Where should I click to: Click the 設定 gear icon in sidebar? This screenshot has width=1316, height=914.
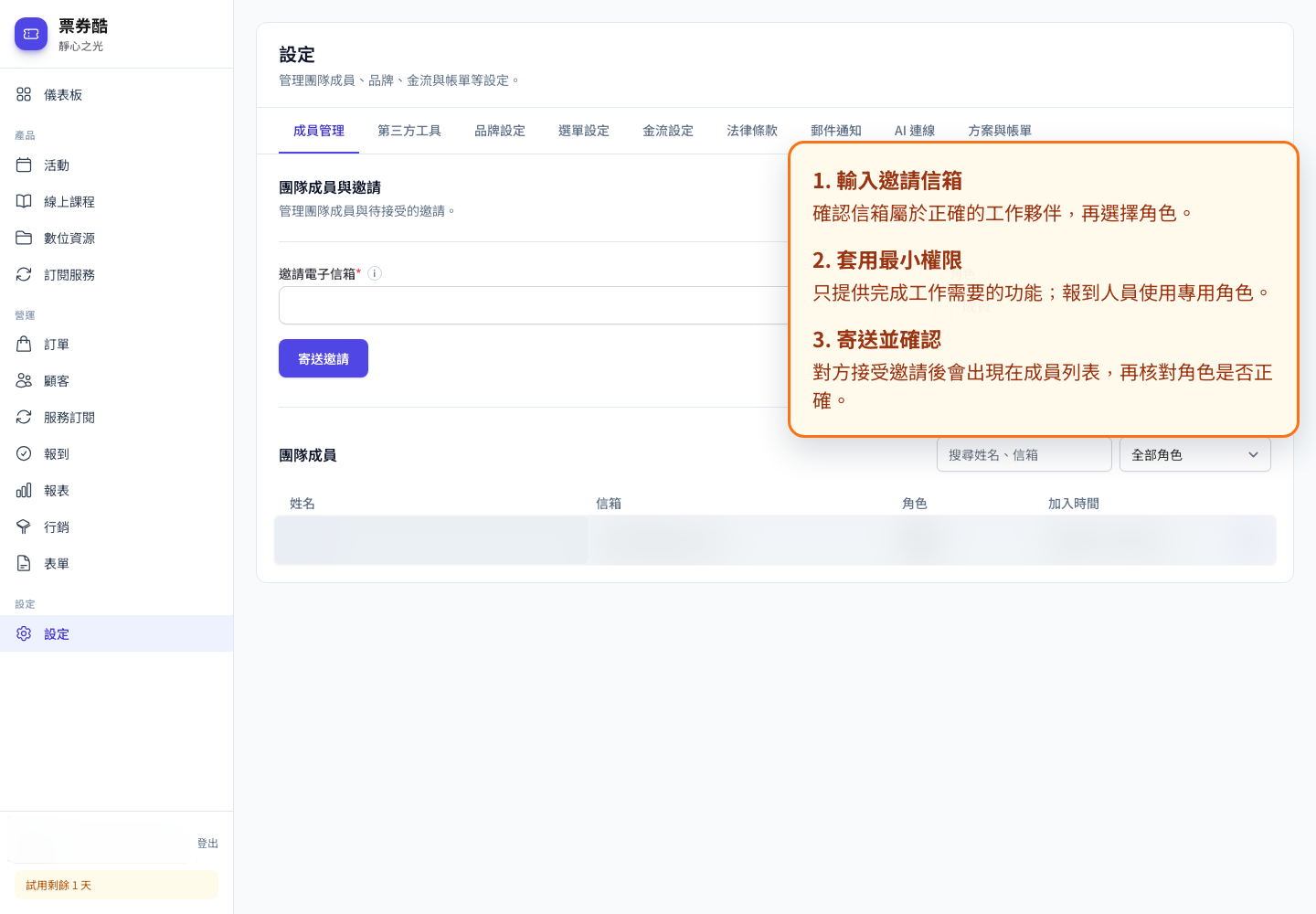pos(24,633)
